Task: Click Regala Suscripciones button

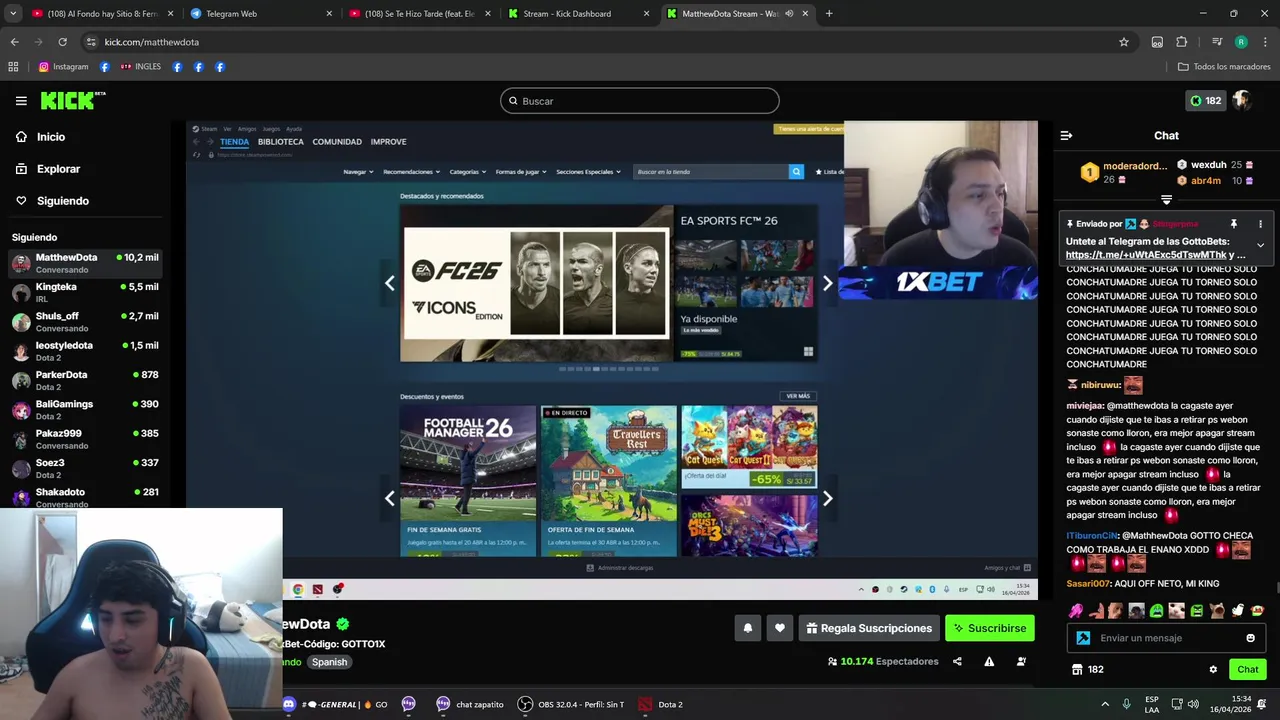Action: tap(869, 628)
